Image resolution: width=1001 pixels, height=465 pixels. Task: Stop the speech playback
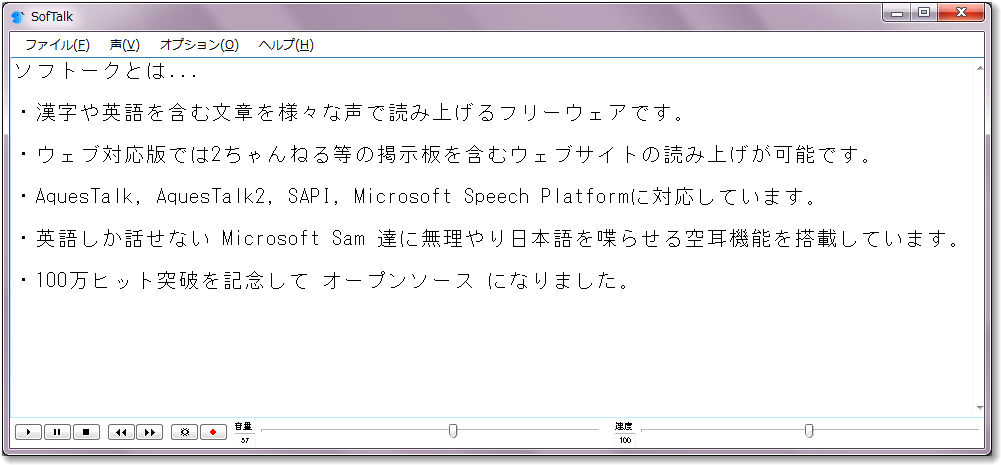(86, 432)
